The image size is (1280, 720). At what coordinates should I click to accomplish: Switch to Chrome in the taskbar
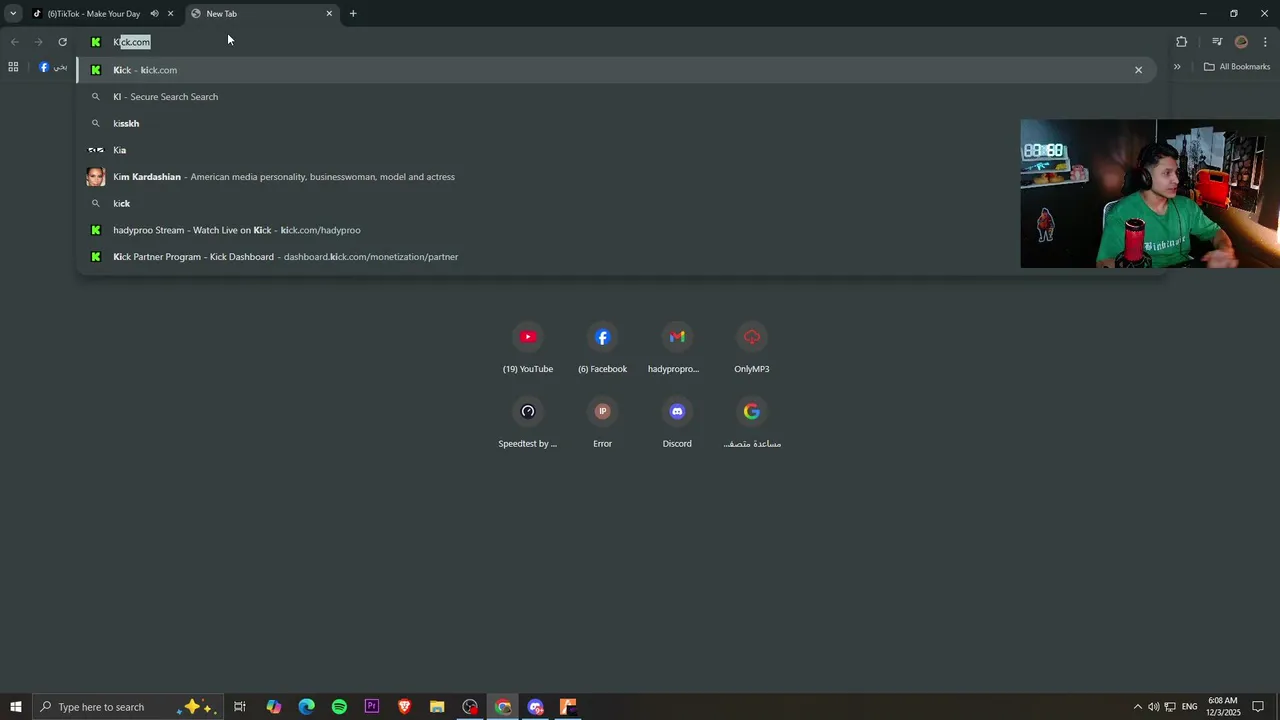click(503, 707)
